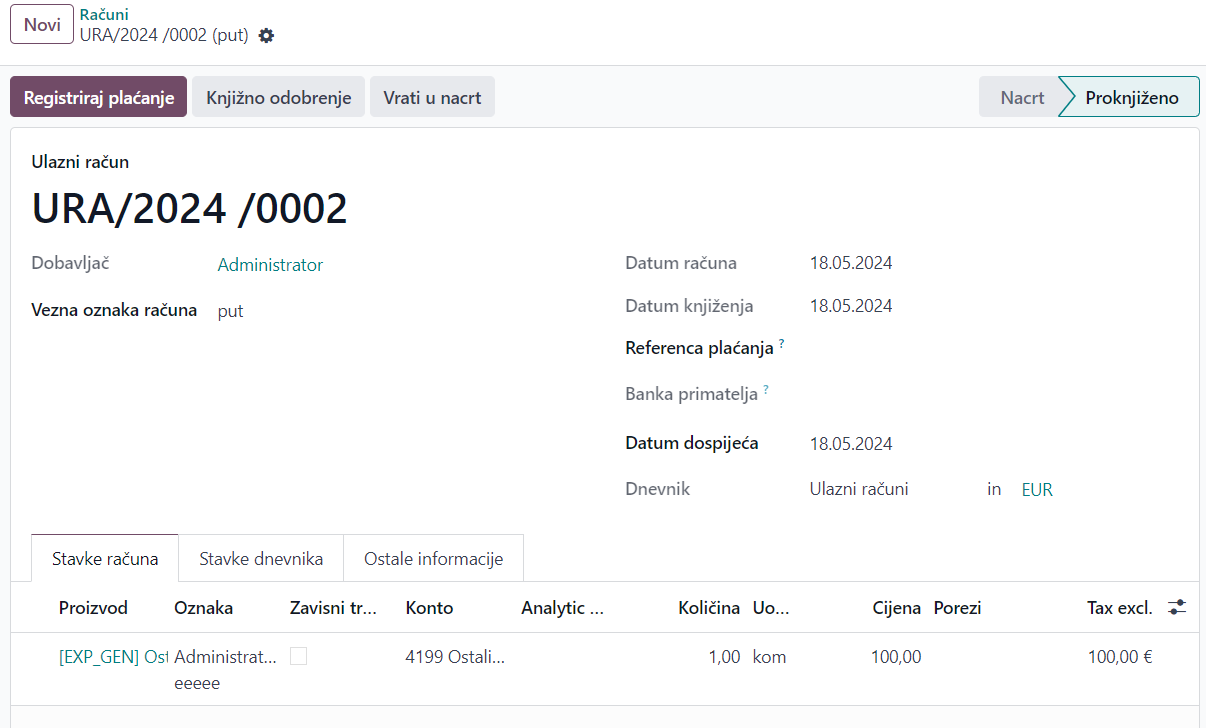Select the Proknjiženo status stage
The height and width of the screenshot is (728, 1206).
[x=1131, y=98]
